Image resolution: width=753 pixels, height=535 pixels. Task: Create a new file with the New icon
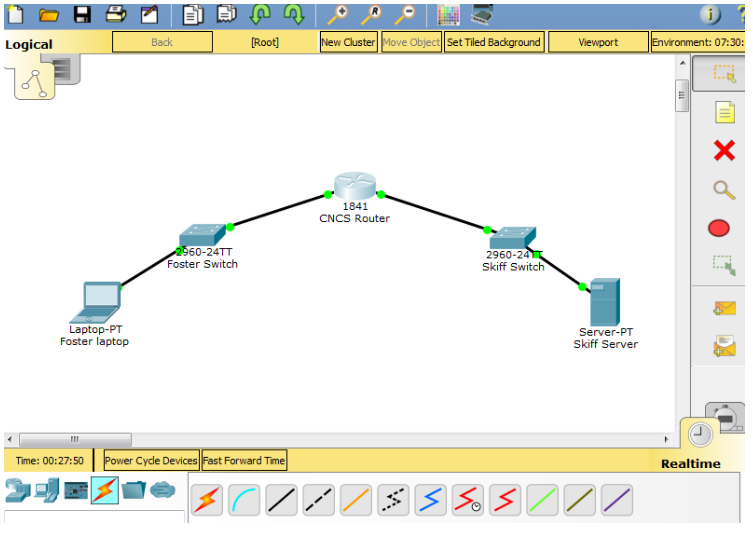click(16, 14)
